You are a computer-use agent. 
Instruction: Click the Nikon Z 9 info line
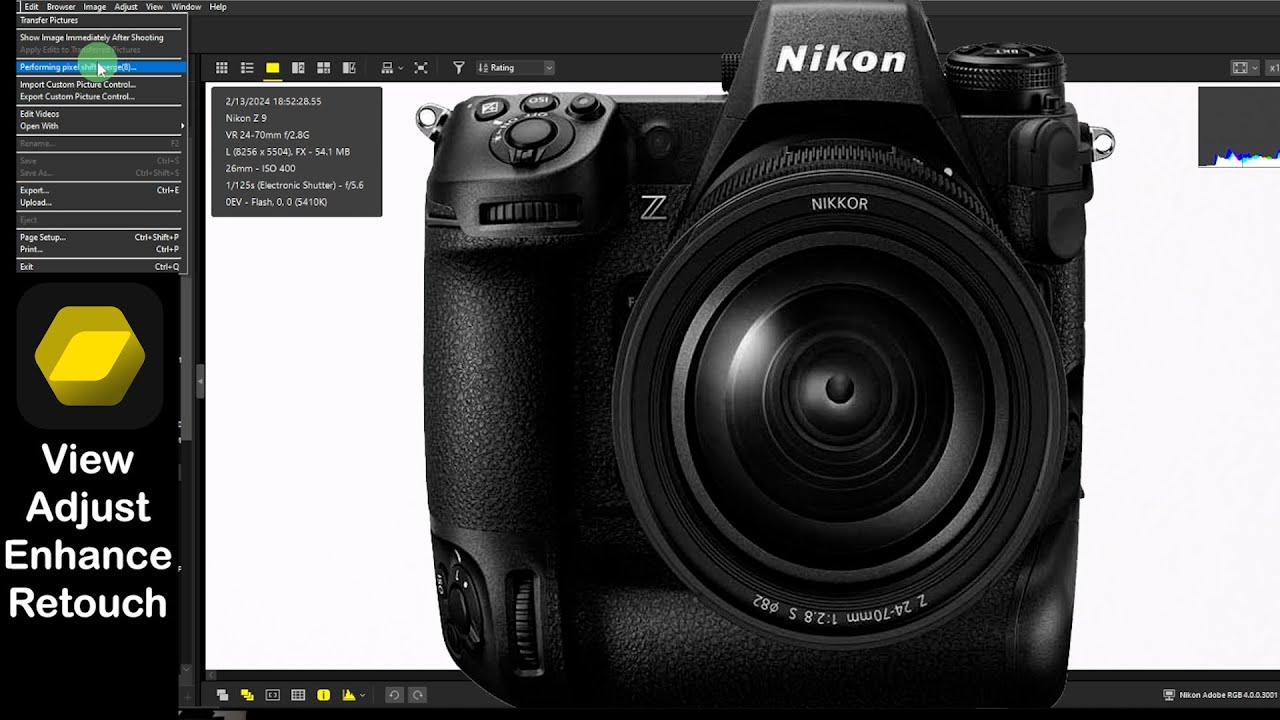pyautogui.click(x=246, y=118)
